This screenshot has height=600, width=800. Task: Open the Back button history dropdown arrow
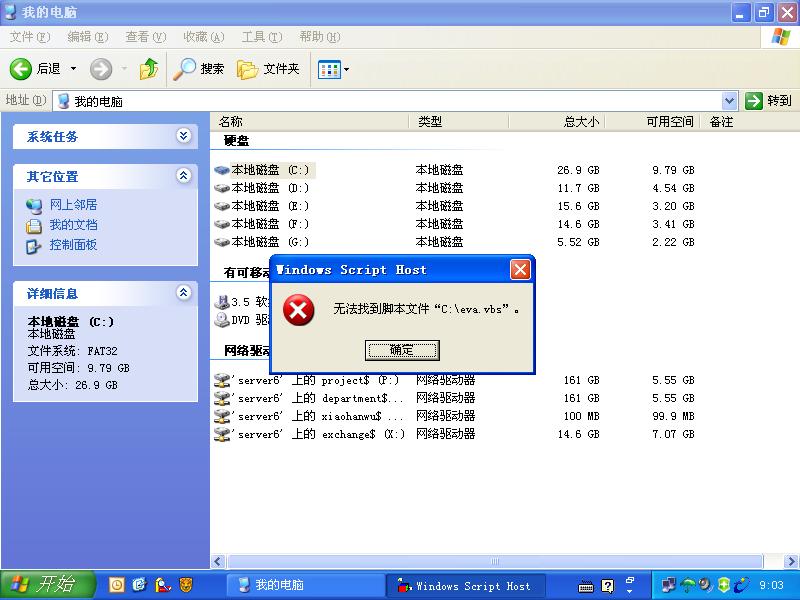pos(73,69)
